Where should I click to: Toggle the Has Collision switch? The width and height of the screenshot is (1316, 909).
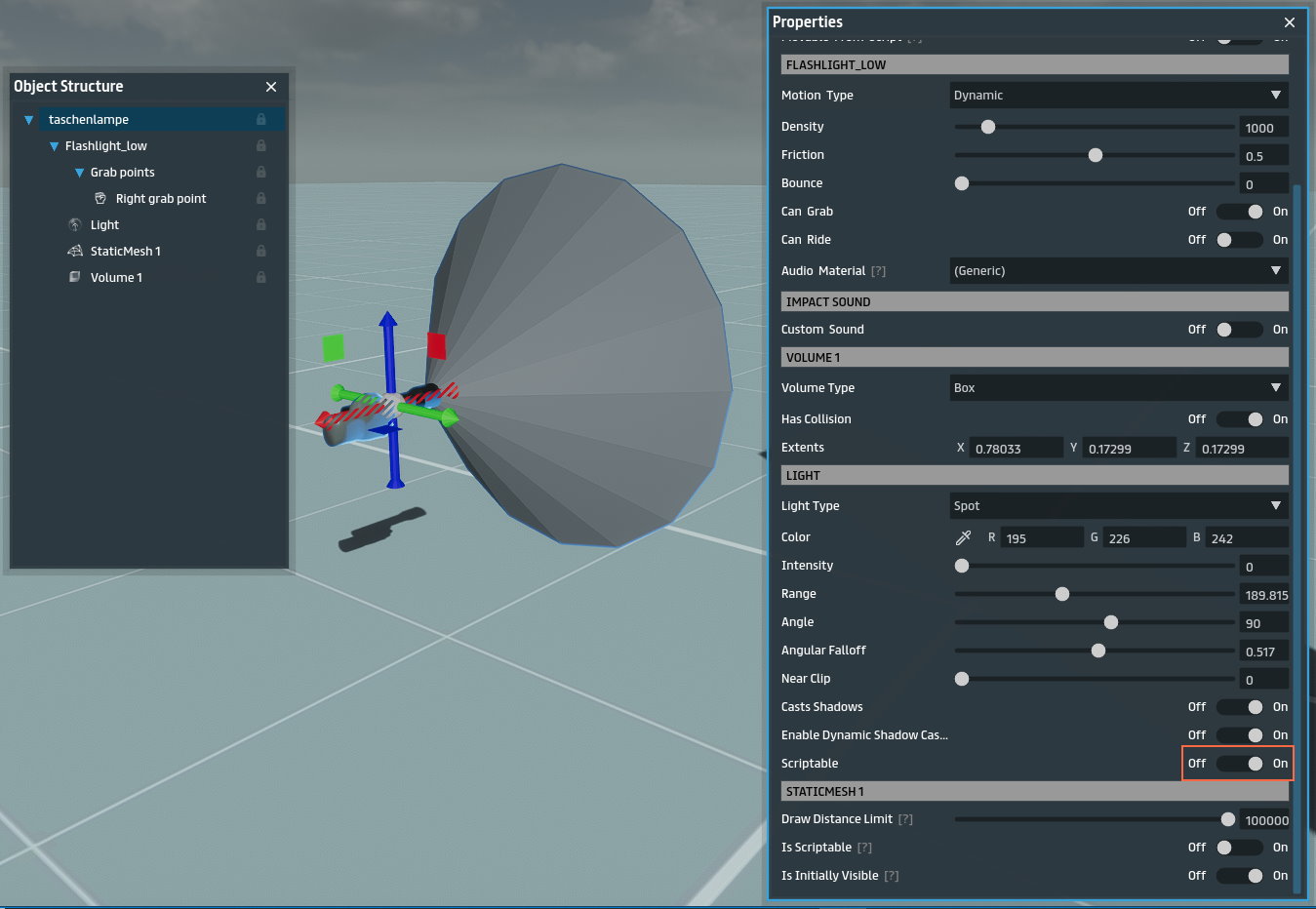pyautogui.click(x=1240, y=419)
